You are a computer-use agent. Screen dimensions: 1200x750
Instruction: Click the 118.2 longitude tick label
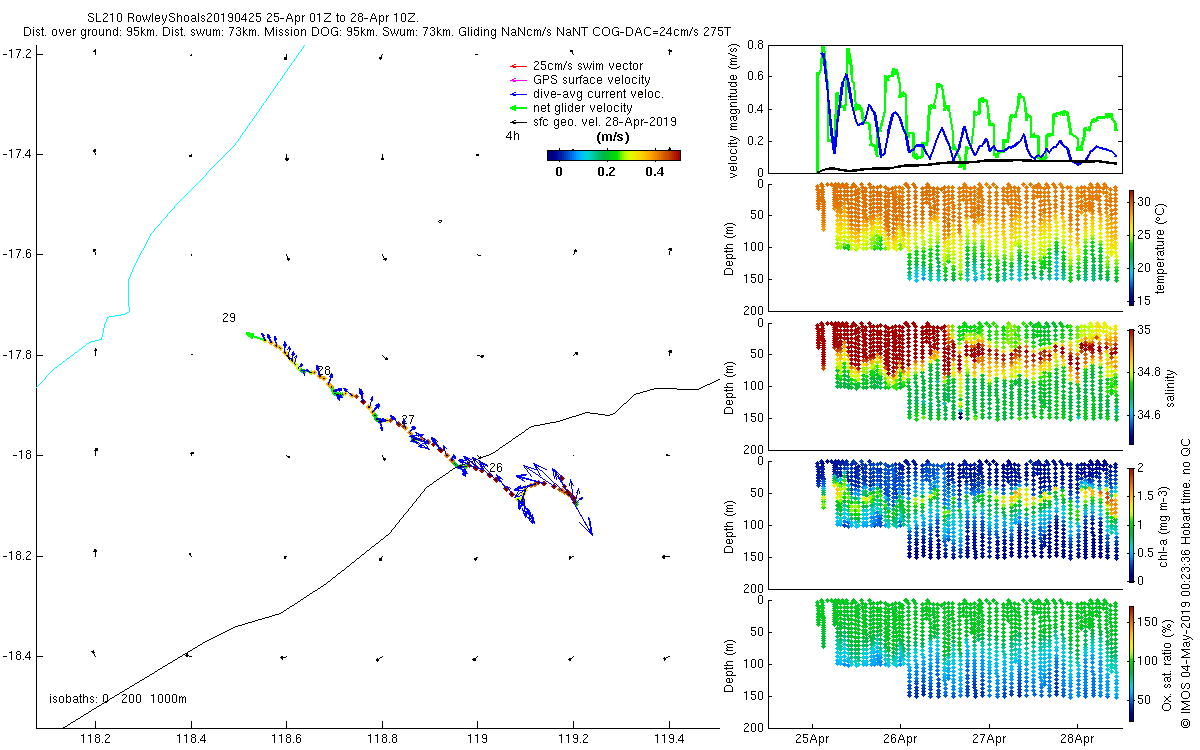(95, 741)
